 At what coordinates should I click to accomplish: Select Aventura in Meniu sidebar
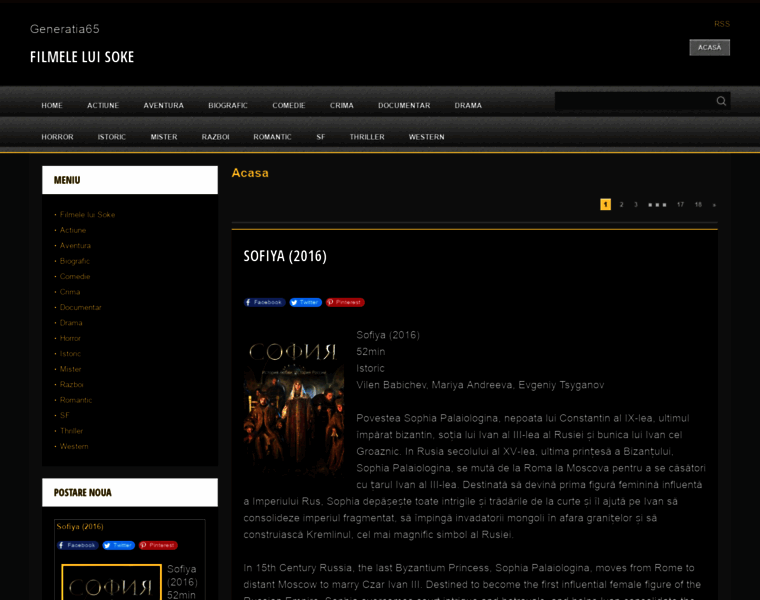[75, 246]
